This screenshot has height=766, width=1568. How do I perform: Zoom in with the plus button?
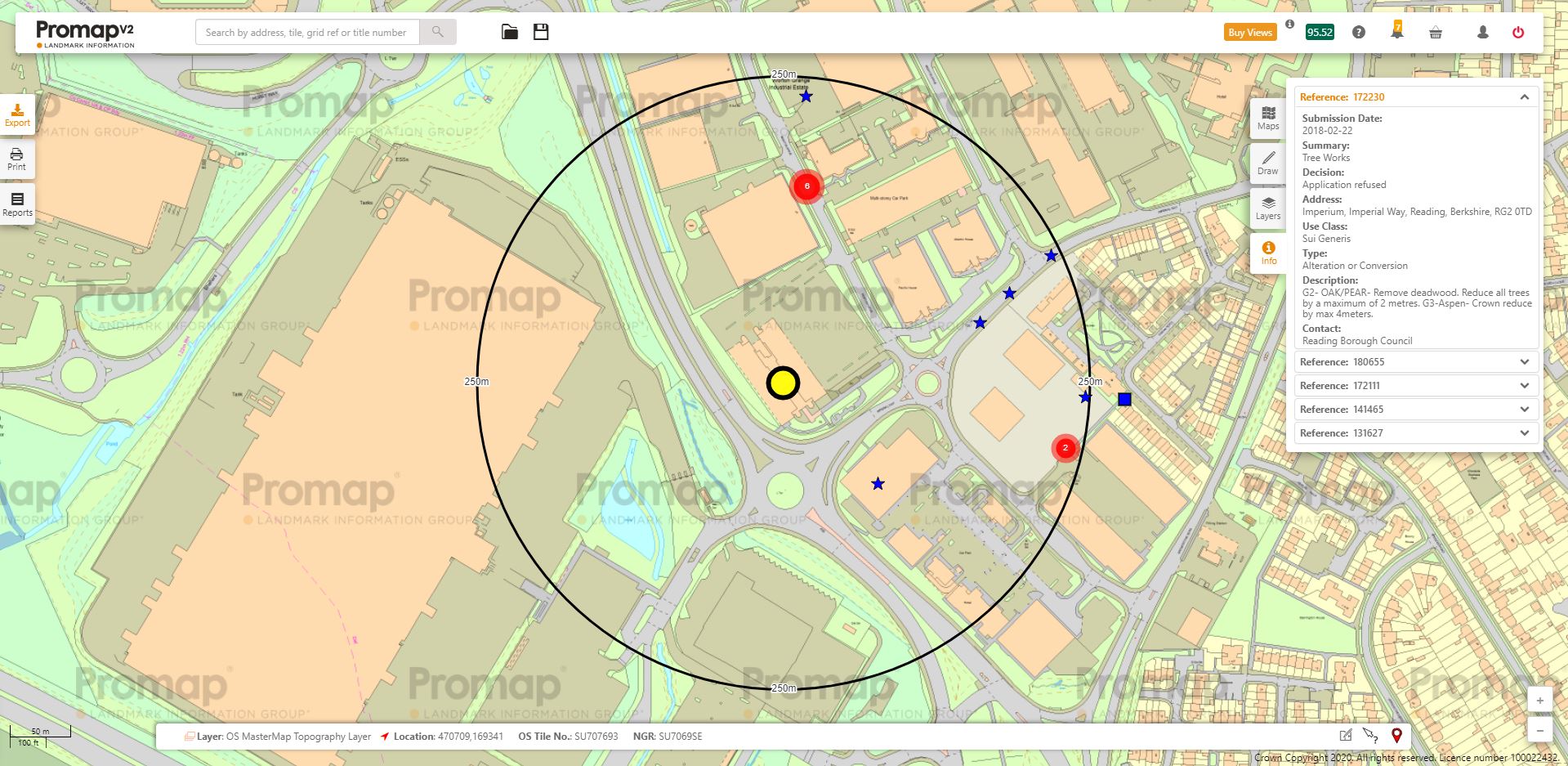1539,701
